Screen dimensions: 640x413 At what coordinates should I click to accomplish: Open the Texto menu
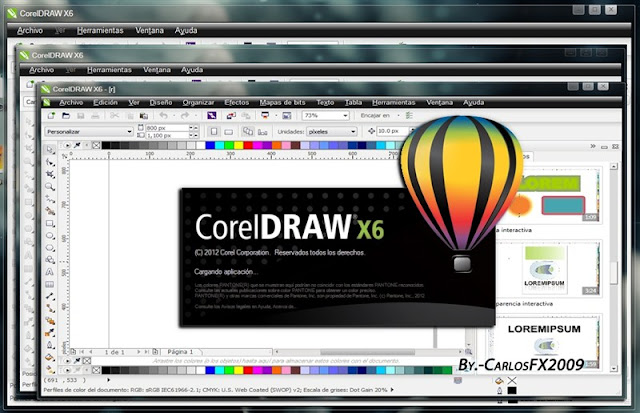tap(325, 102)
